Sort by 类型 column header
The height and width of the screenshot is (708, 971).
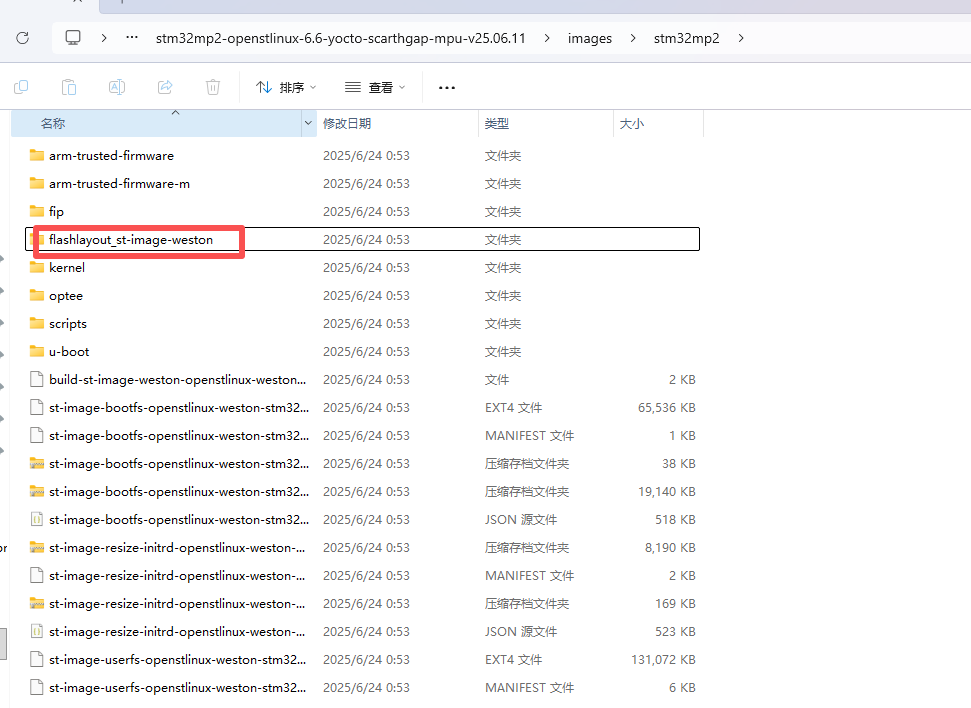pos(546,123)
